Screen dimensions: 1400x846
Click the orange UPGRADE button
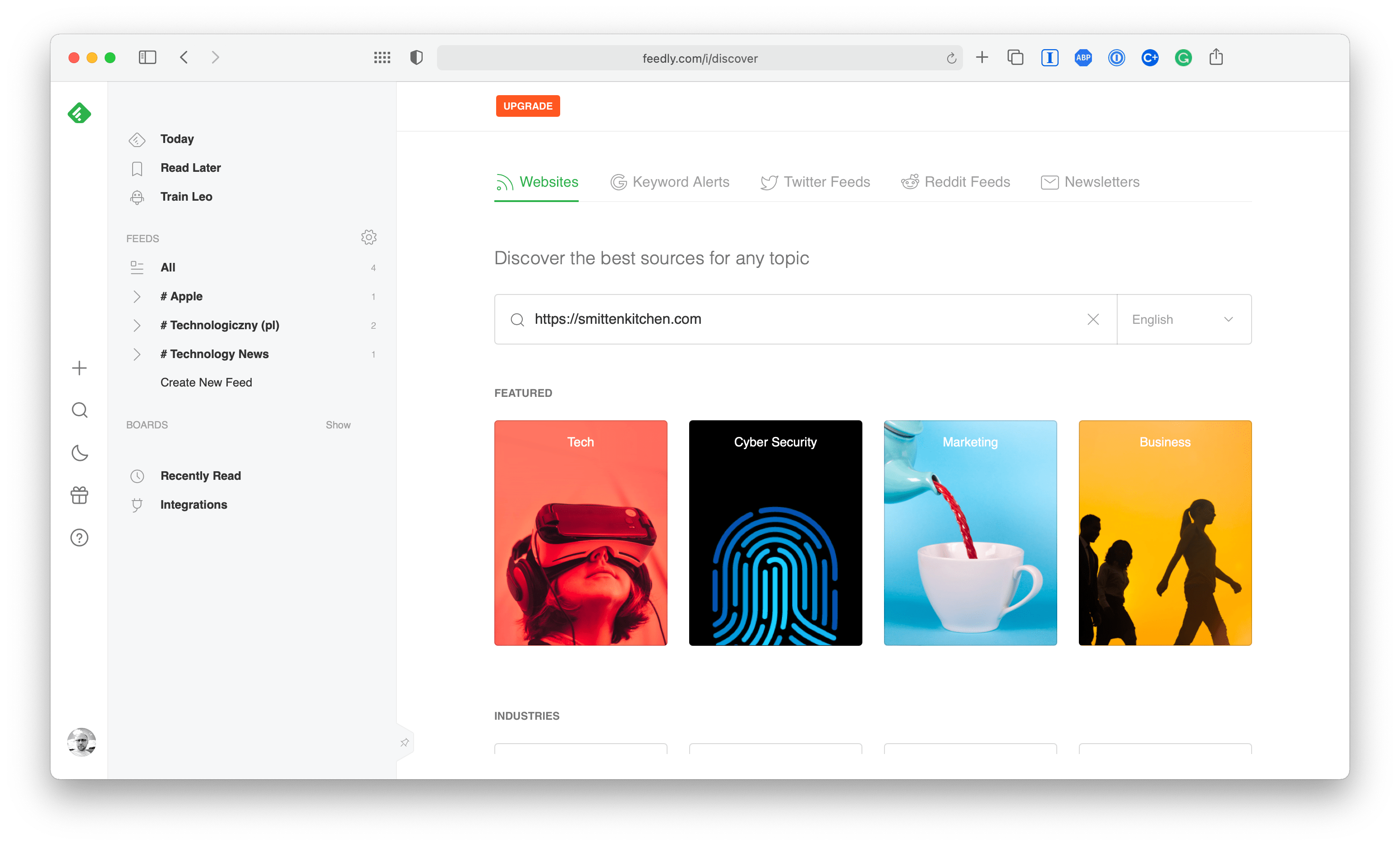[527, 106]
